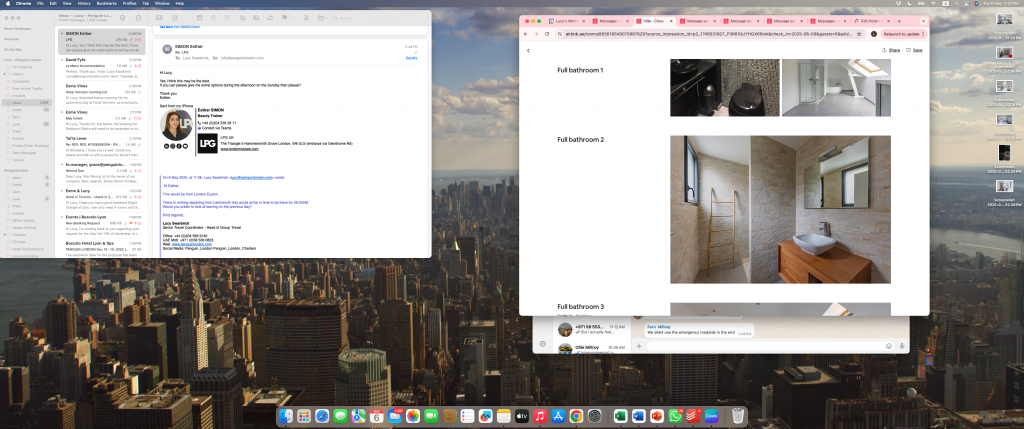Open skylight shower photo of Full bathroom 1
Screen dimensions: 1024x429
point(836,87)
